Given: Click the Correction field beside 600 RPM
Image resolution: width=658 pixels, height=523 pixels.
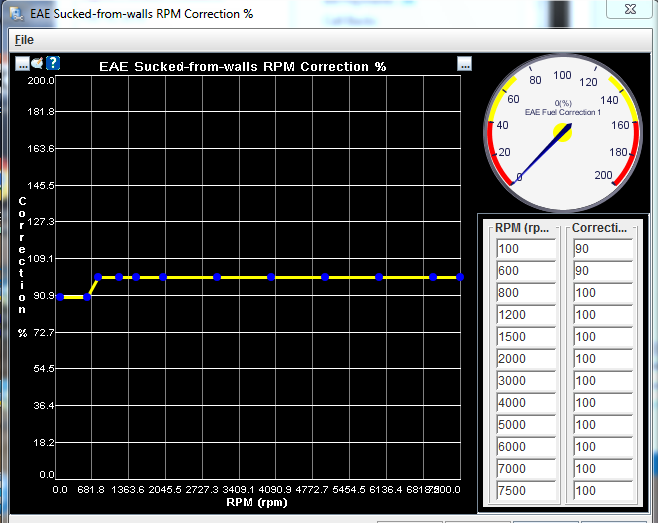Looking at the screenshot, I should 602,271.
